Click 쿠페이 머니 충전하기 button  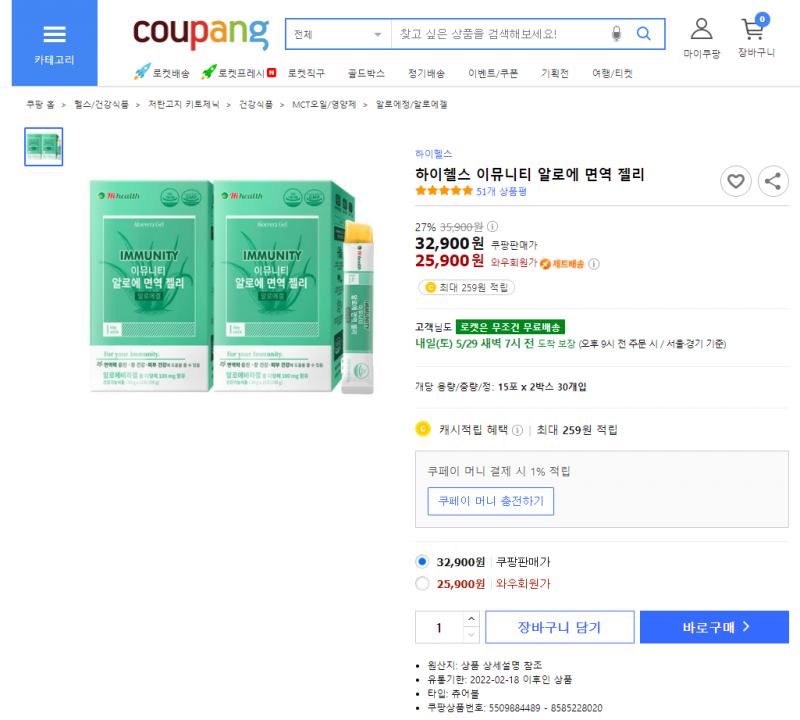(491, 501)
